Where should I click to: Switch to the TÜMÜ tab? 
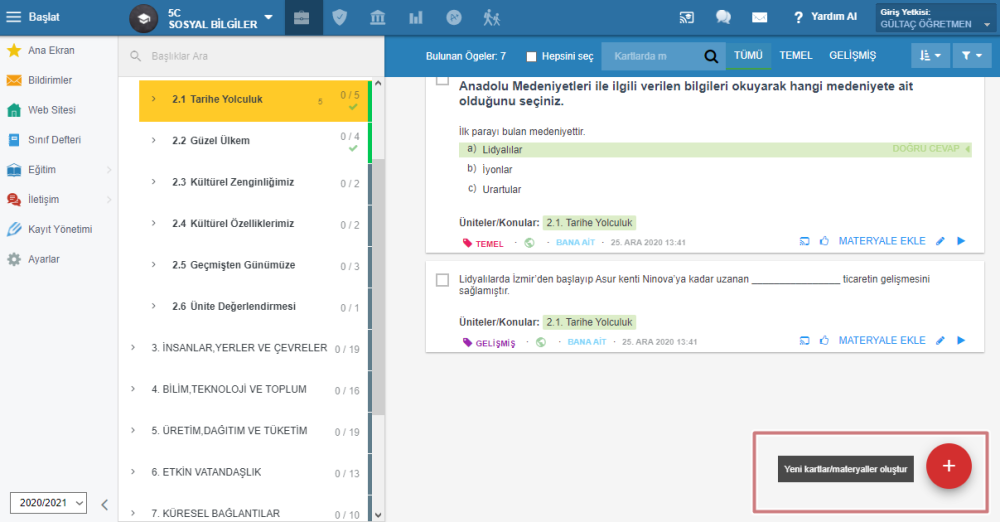click(x=748, y=56)
